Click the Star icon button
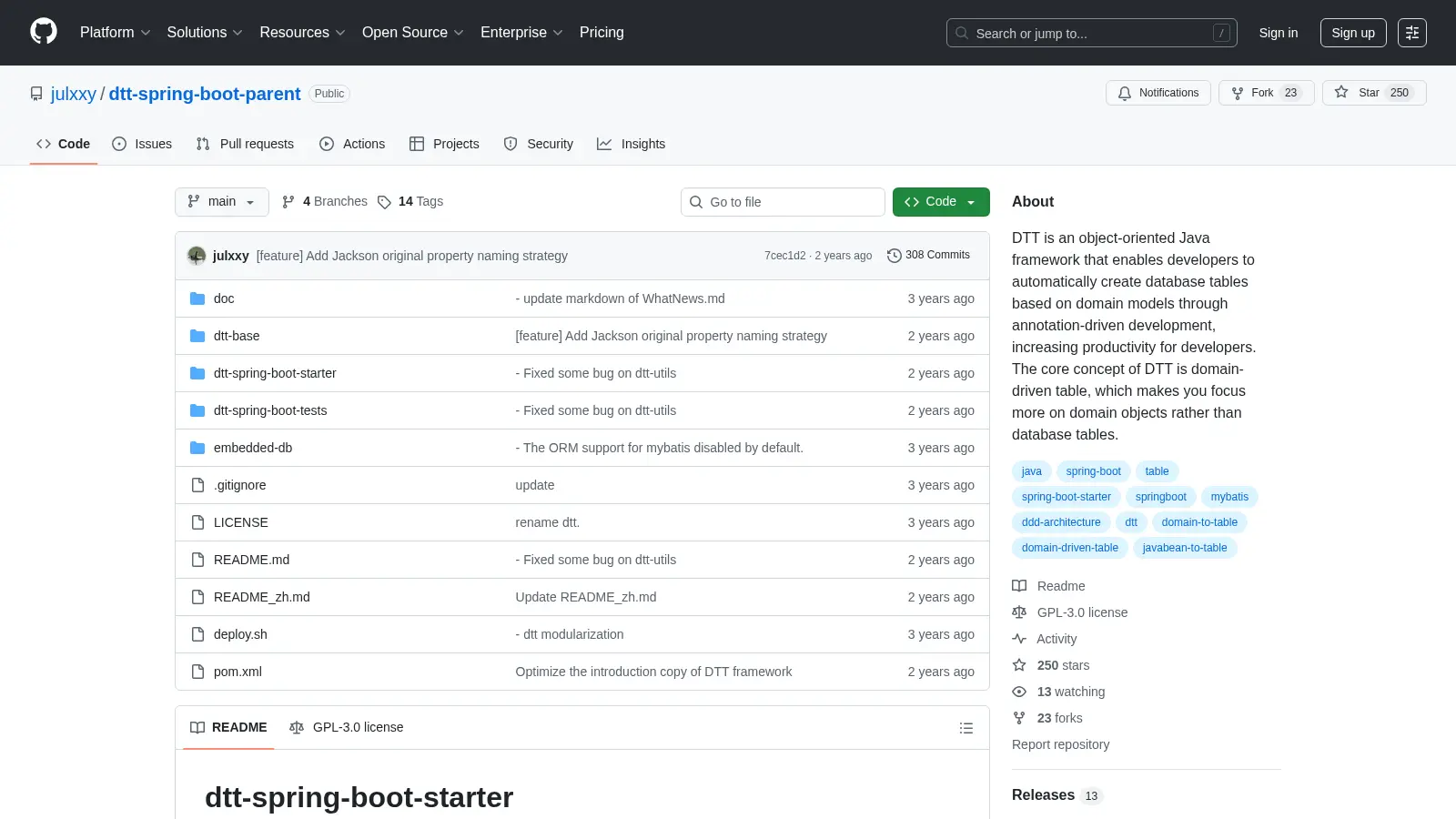 pos(1341,92)
